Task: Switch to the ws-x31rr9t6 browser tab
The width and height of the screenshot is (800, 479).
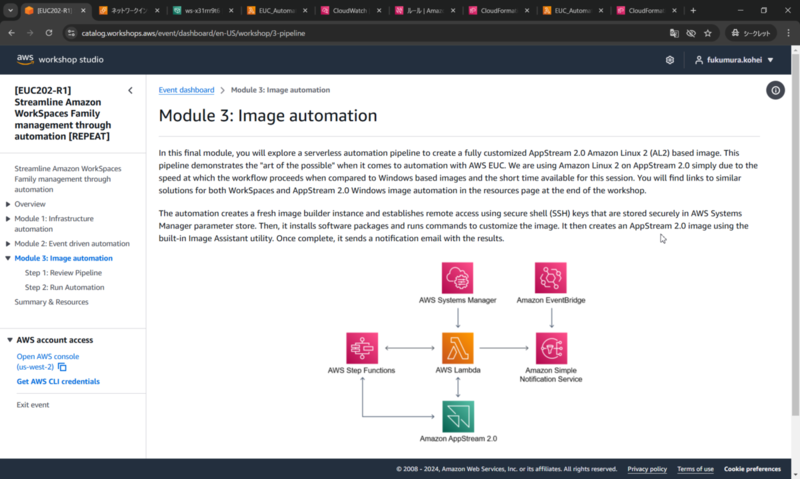Action: click(x=201, y=10)
